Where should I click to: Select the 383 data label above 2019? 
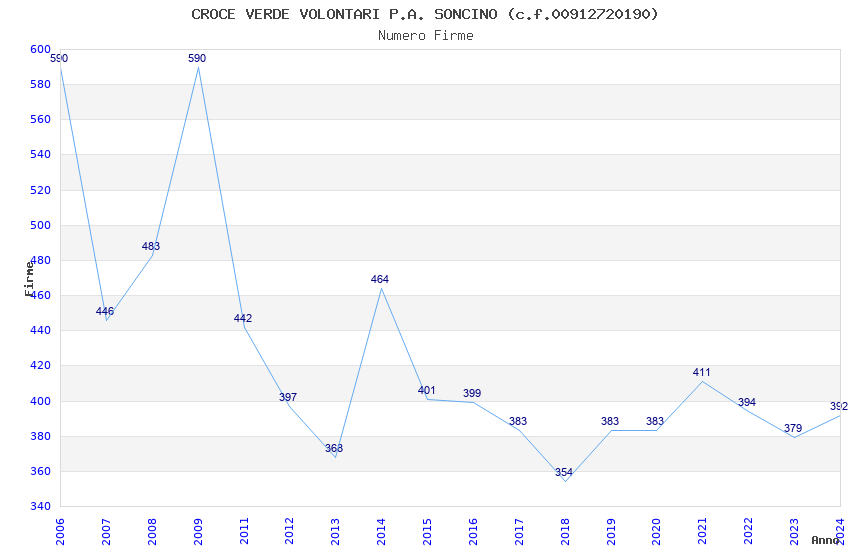coord(610,422)
